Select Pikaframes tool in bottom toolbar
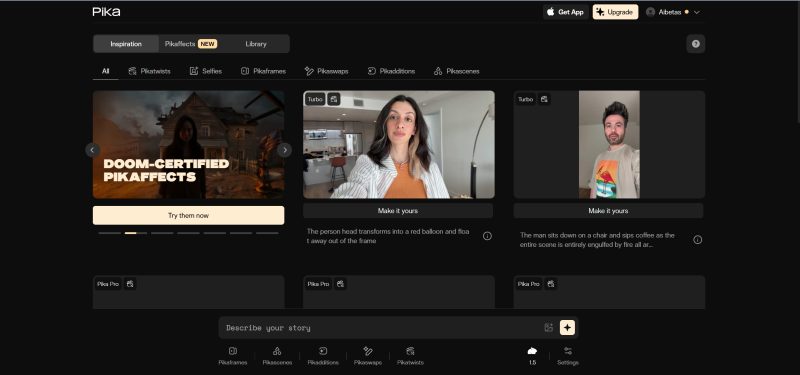Screen dimensions: 800x375 (x=233, y=356)
